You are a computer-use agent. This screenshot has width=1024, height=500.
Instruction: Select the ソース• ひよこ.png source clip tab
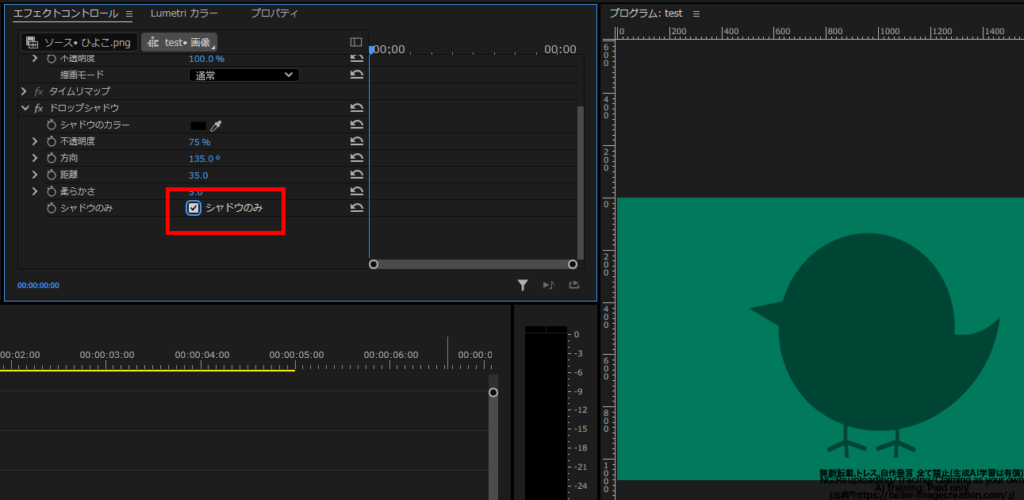[x=79, y=42]
